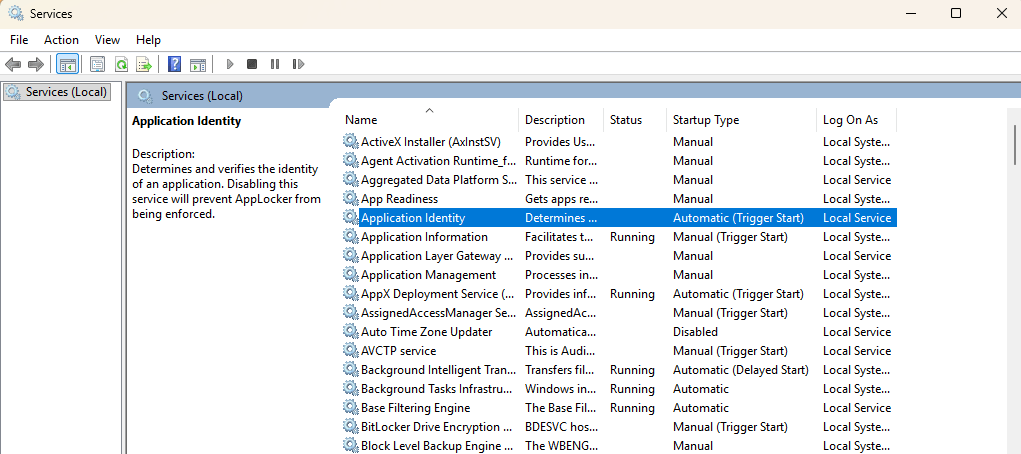Click the Forward arrow in toolbar

click(35, 64)
